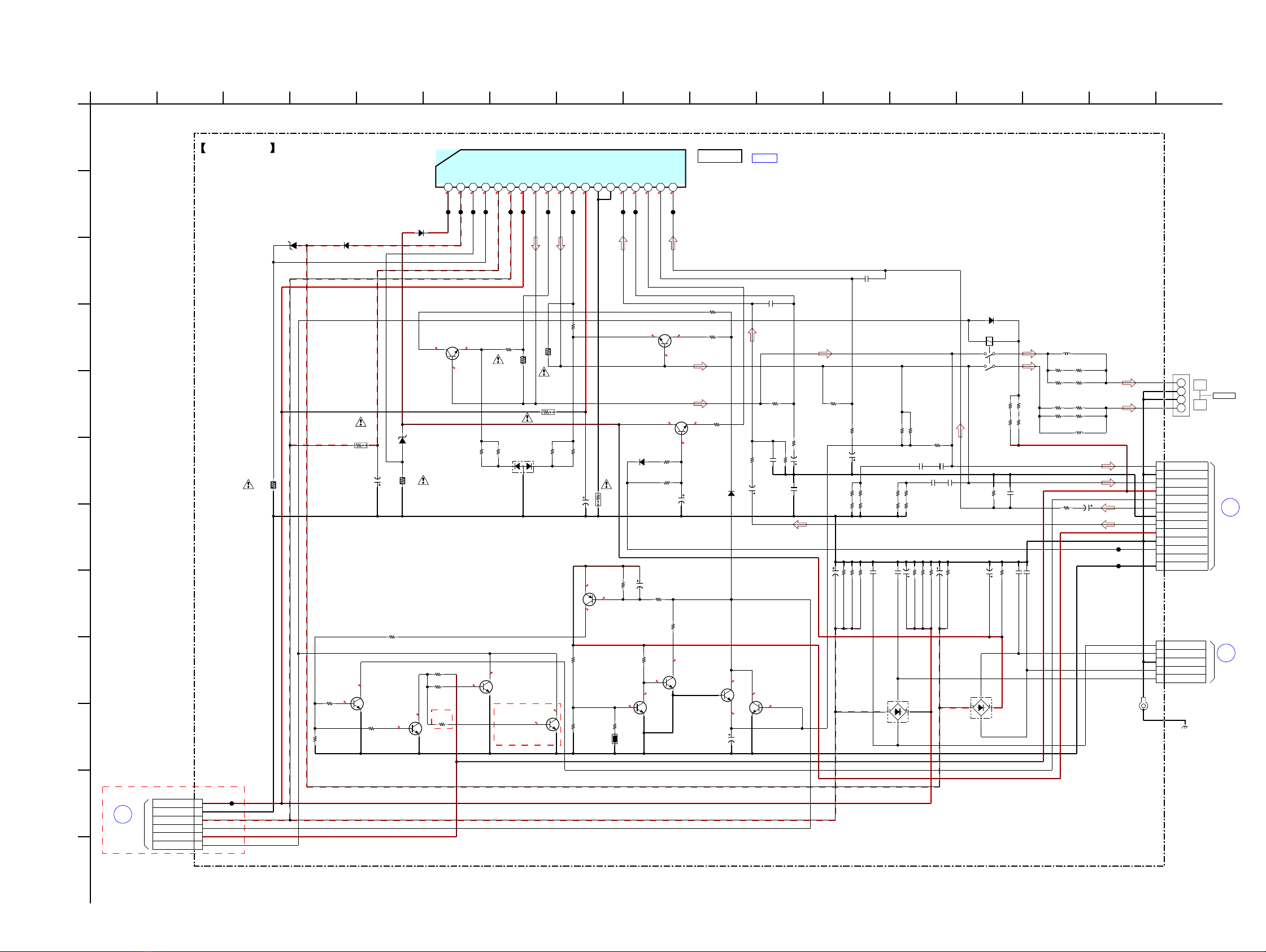Click the warning triangle below the red-line fusible resistor
This screenshot has height=952, width=1266.
[x=527, y=418]
